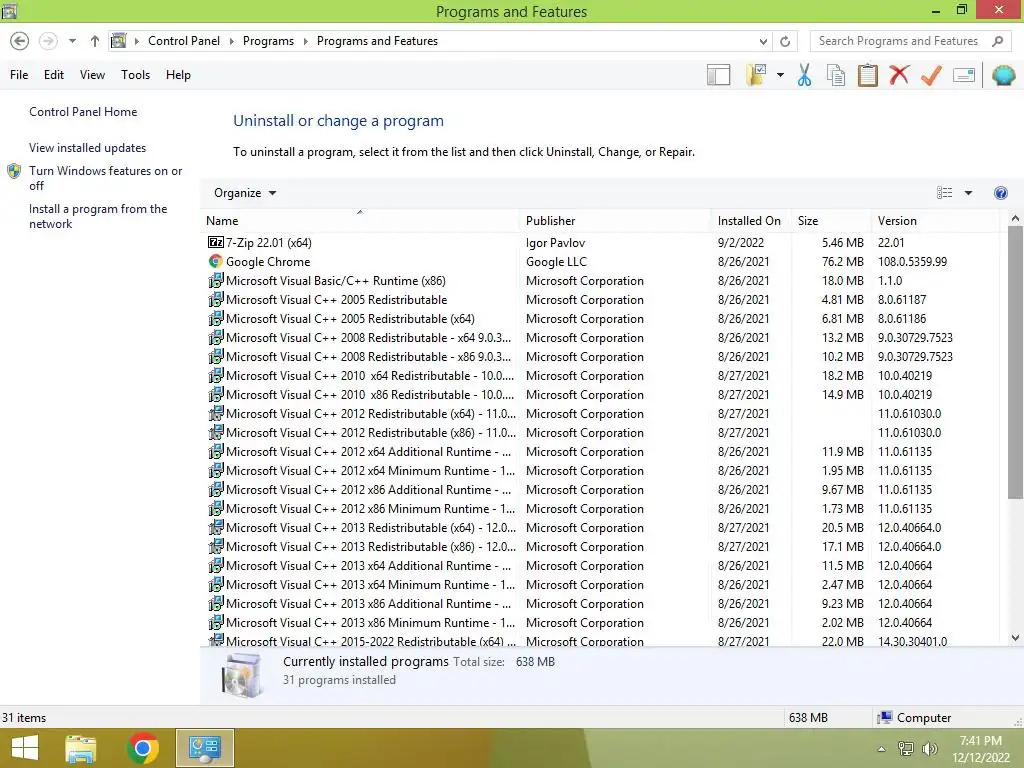
Task: Open the recent locations dropdown arrow
Action: (72, 41)
